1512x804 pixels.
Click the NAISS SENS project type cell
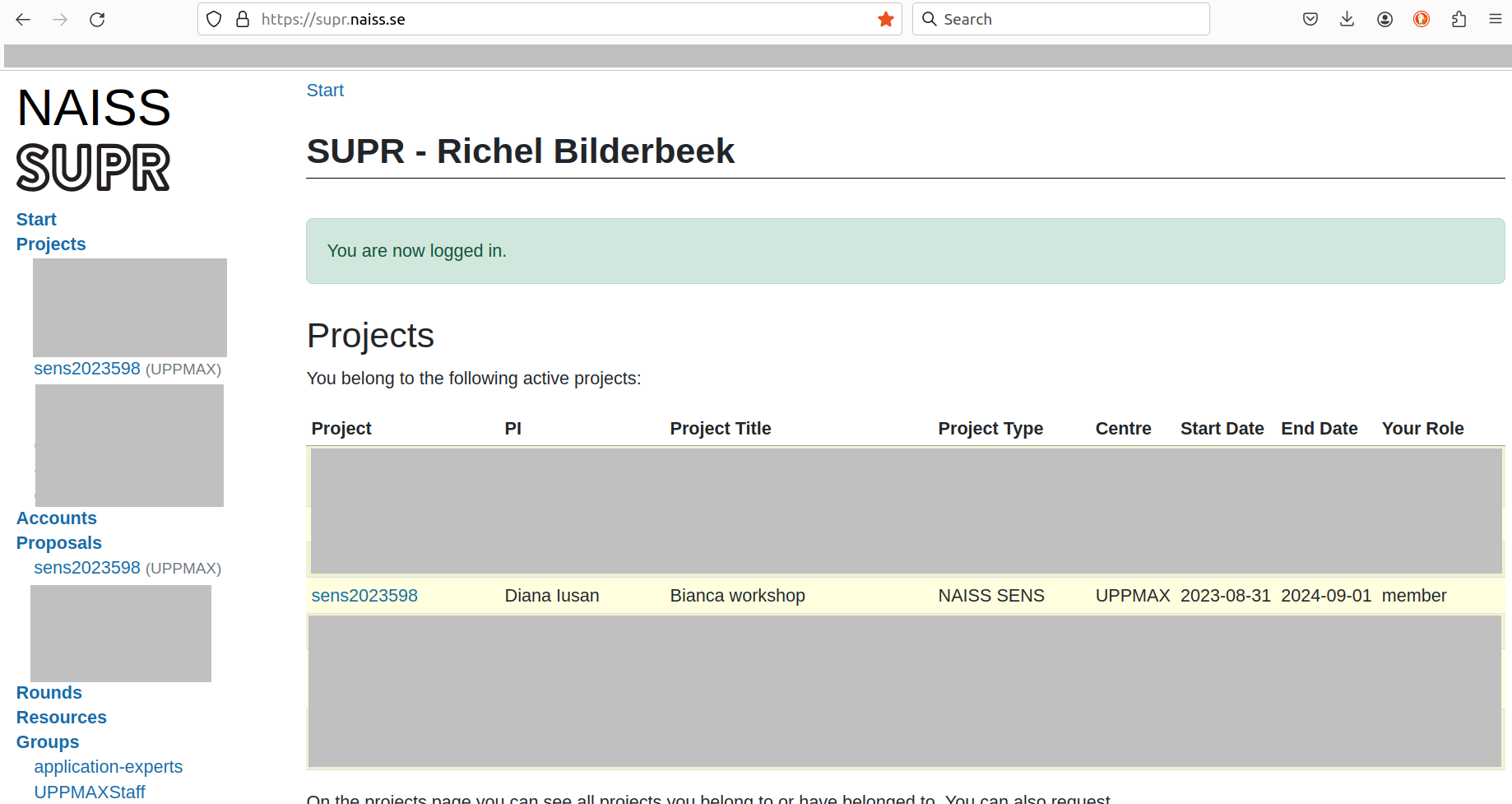point(991,596)
